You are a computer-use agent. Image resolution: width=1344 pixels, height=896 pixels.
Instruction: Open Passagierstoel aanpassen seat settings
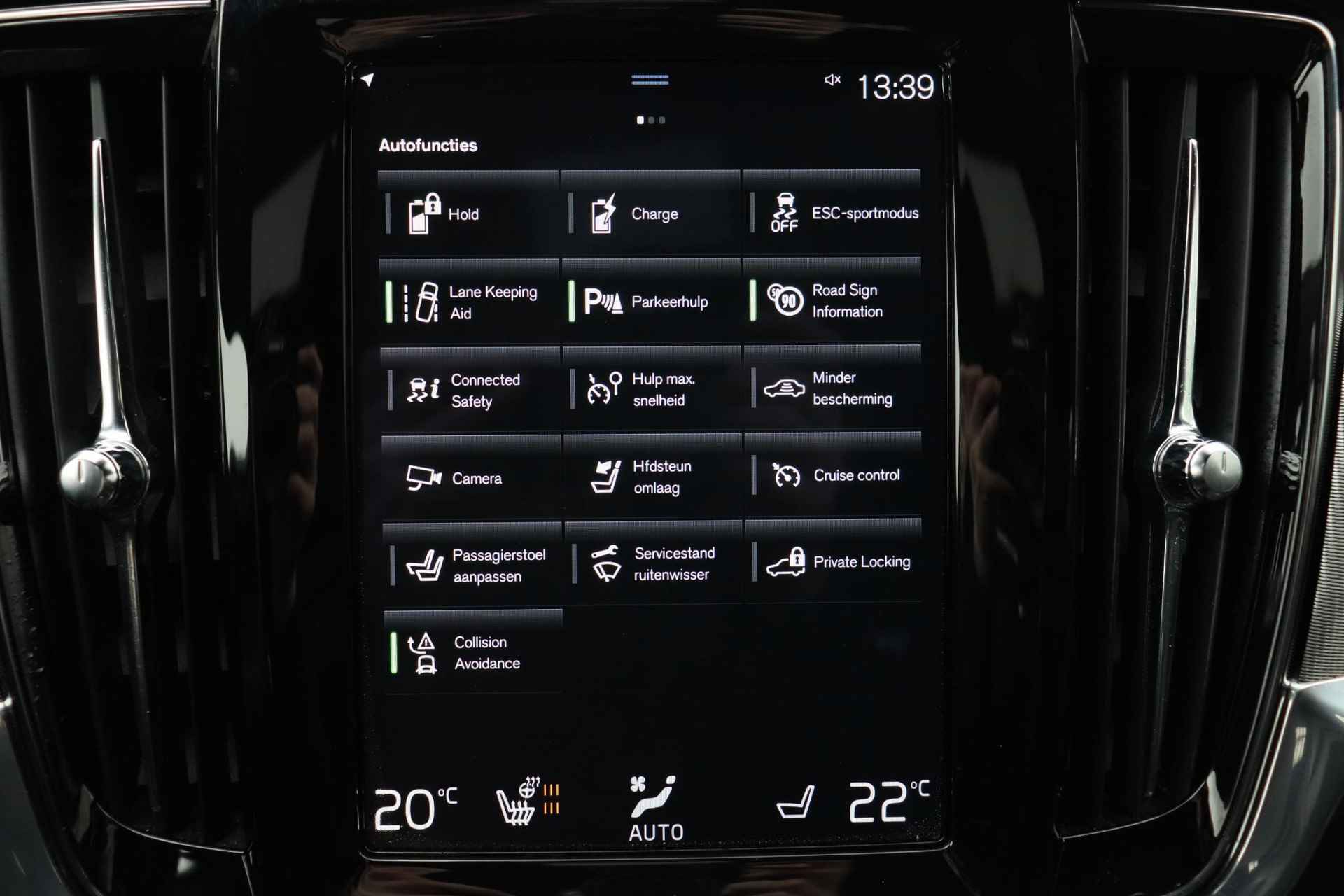467,562
